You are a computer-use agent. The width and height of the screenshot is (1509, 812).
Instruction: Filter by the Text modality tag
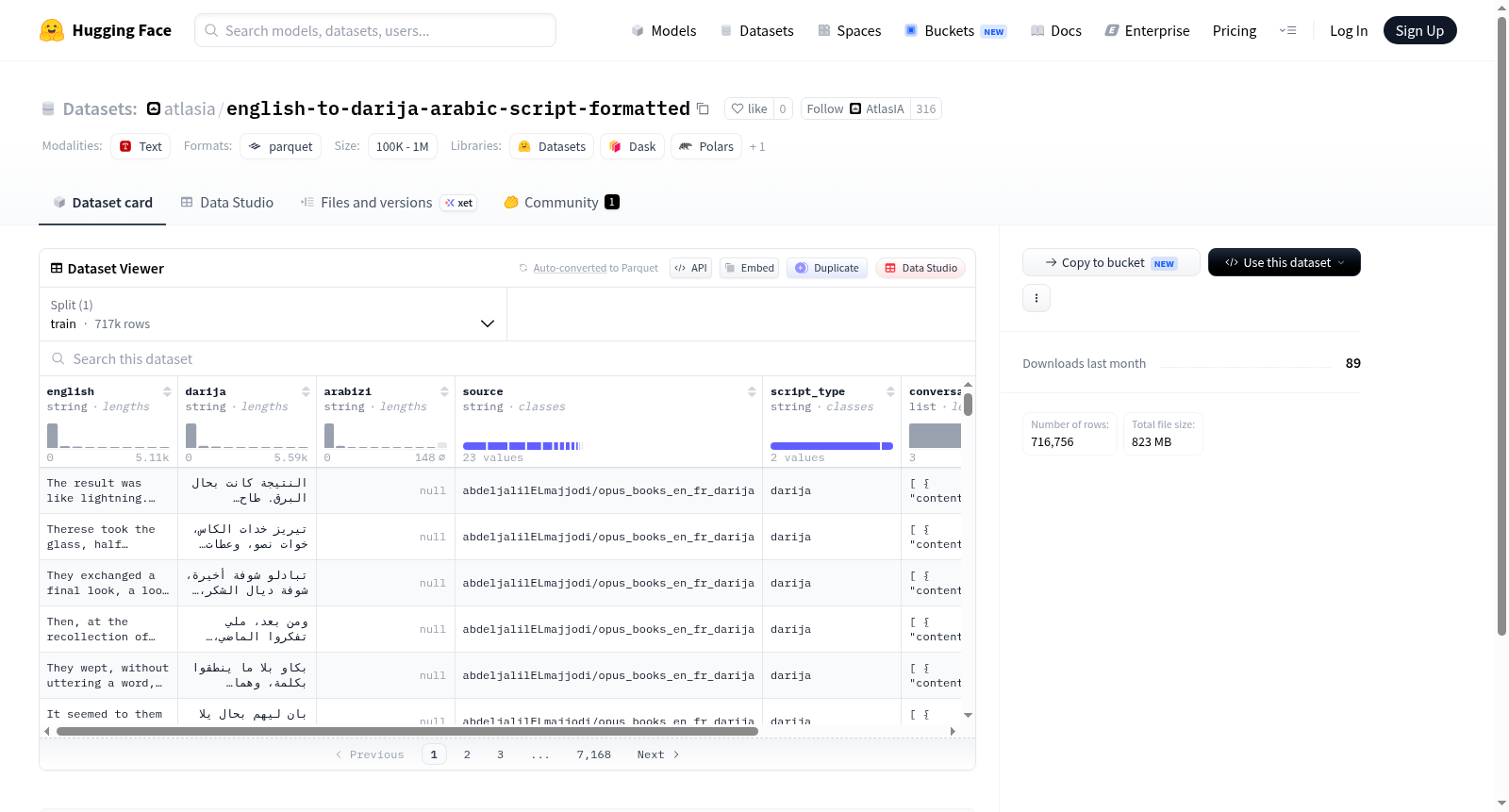coord(141,146)
